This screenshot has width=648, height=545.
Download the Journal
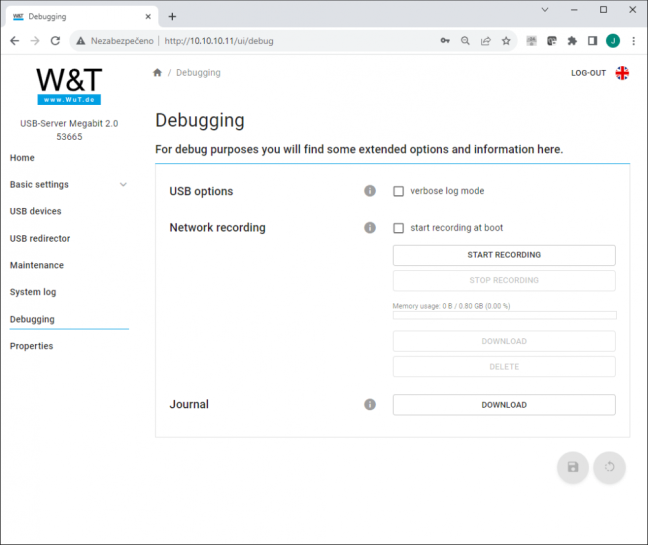(504, 405)
